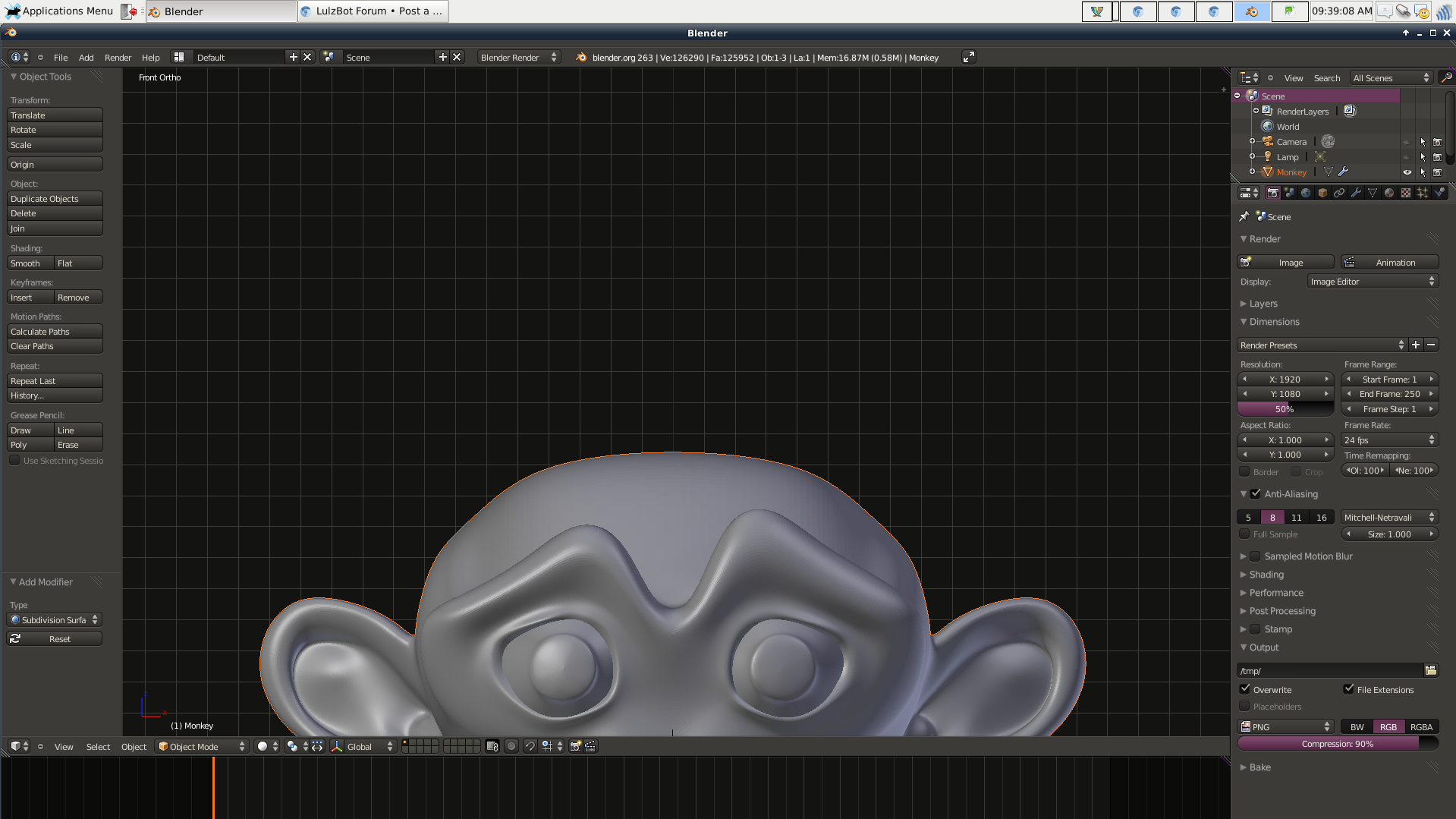
Task: Disable the Anti-Aliasing checkbox
Action: pyautogui.click(x=1256, y=493)
